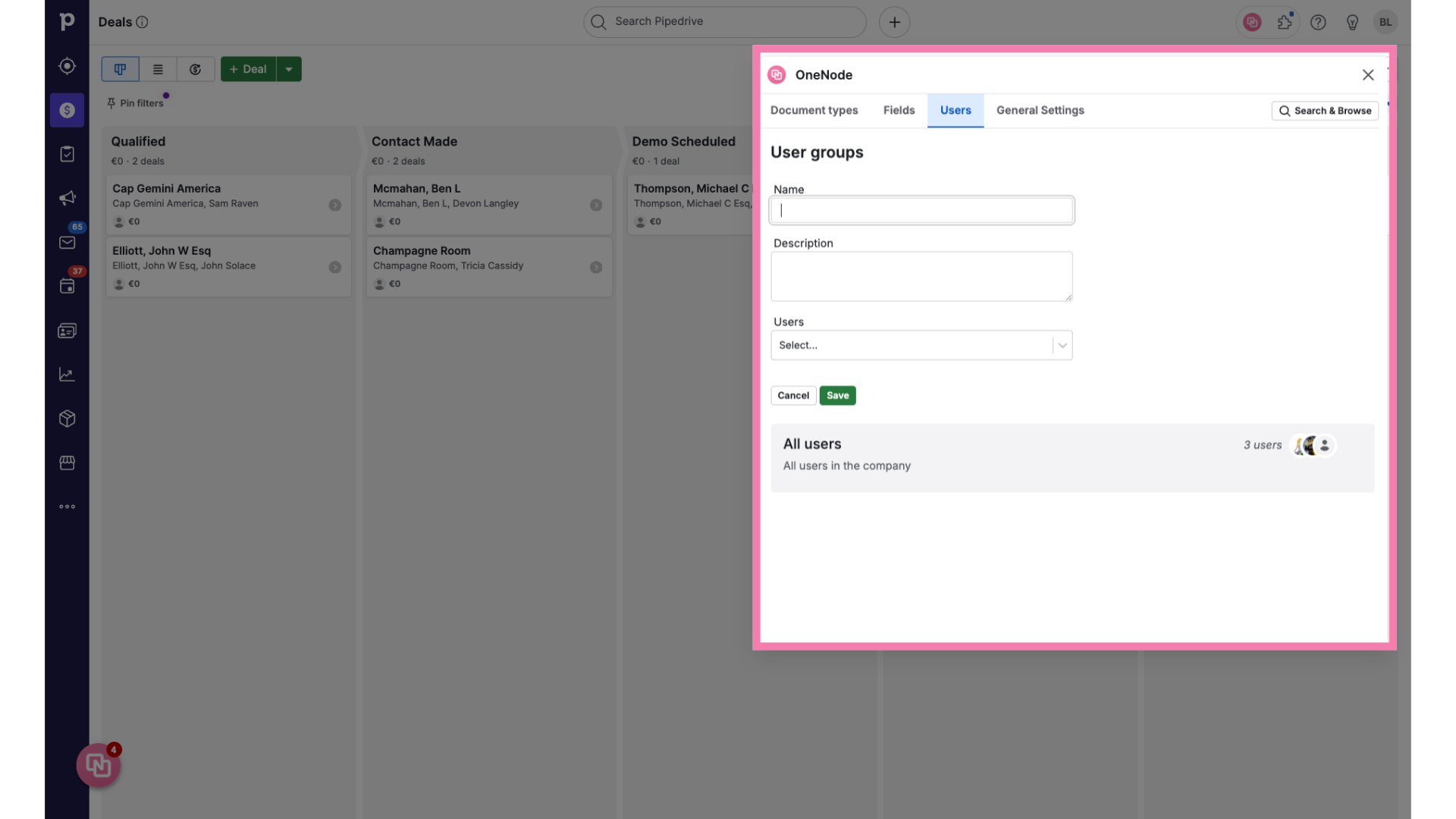Click the lightbulb icon in top bar
The width and height of the screenshot is (1456, 819).
(1352, 22)
